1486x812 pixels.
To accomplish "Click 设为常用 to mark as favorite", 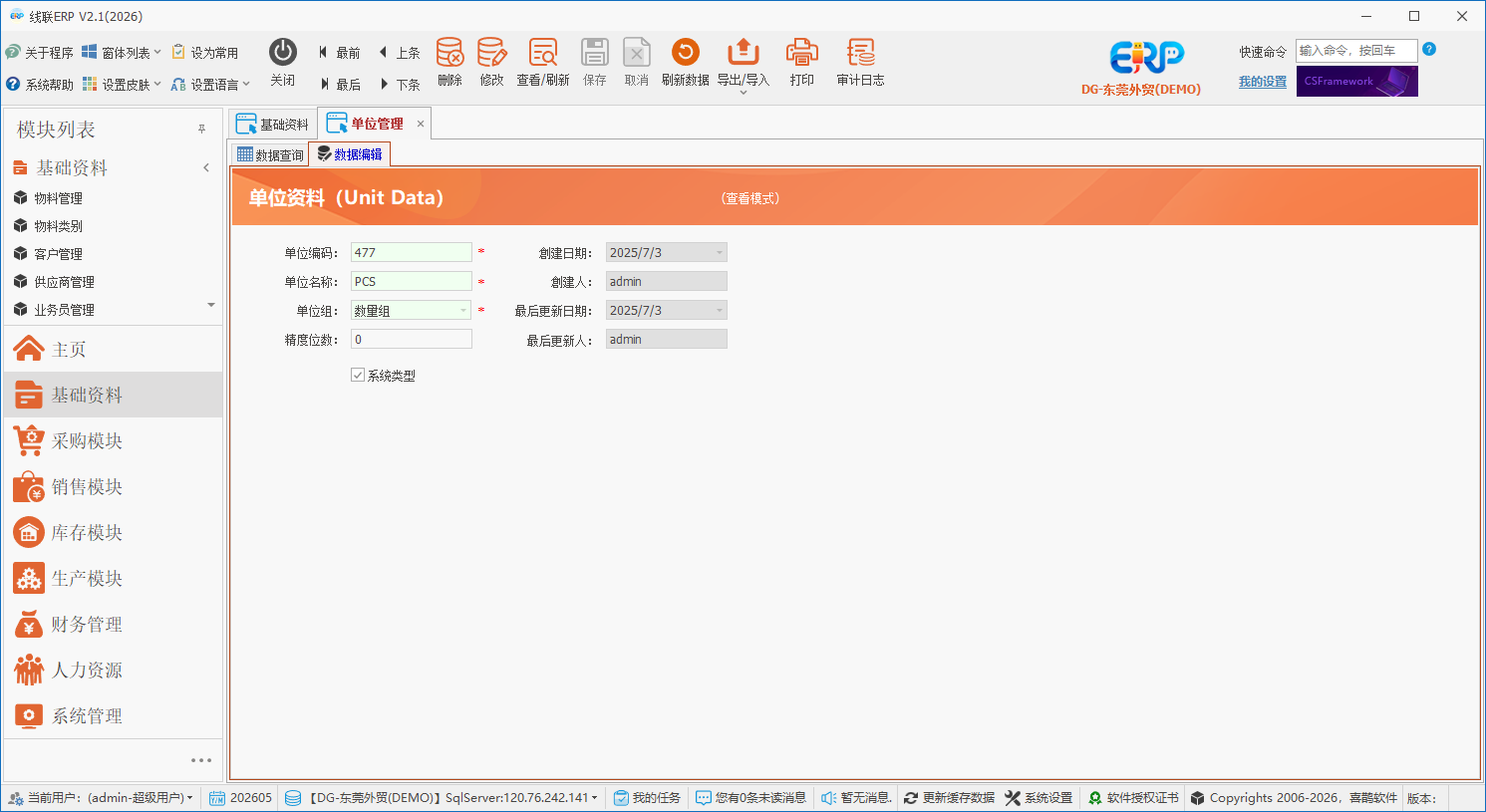I will point(205,53).
